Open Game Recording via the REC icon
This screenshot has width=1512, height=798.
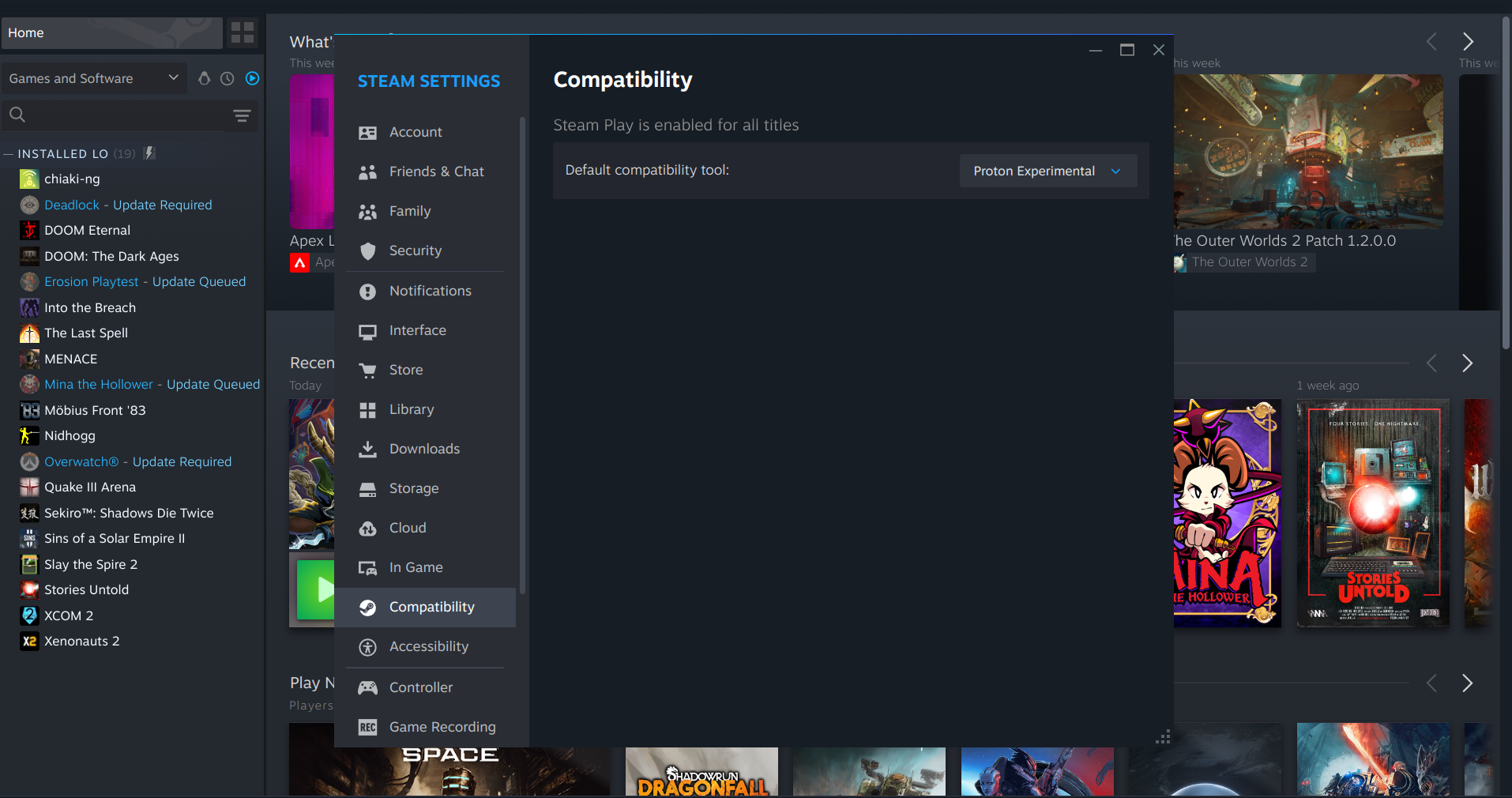click(x=367, y=728)
